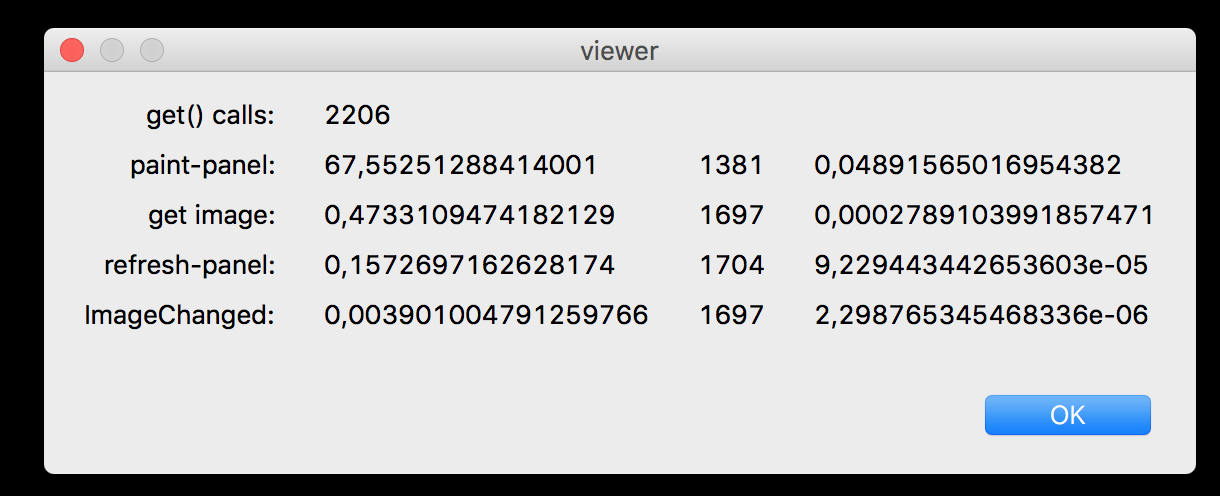Click the get image average 0,0002789103991857471
The height and width of the screenshot is (496, 1220).
point(984,216)
